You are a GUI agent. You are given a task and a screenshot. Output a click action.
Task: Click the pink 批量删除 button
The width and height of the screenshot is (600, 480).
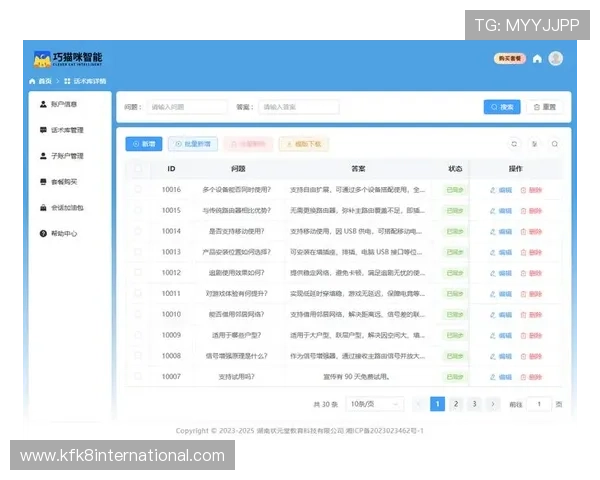(248, 144)
